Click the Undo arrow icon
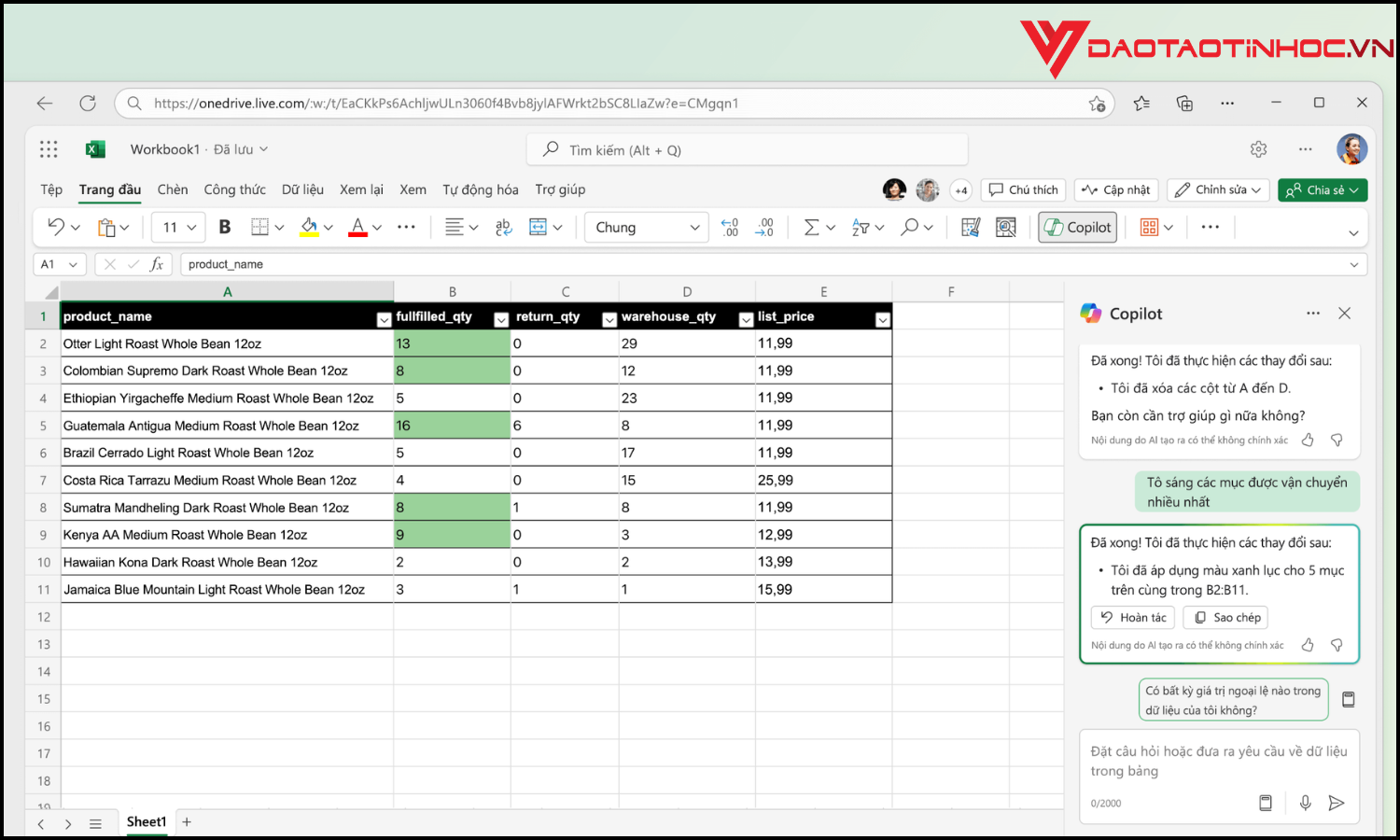 pyautogui.click(x=56, y=227)
